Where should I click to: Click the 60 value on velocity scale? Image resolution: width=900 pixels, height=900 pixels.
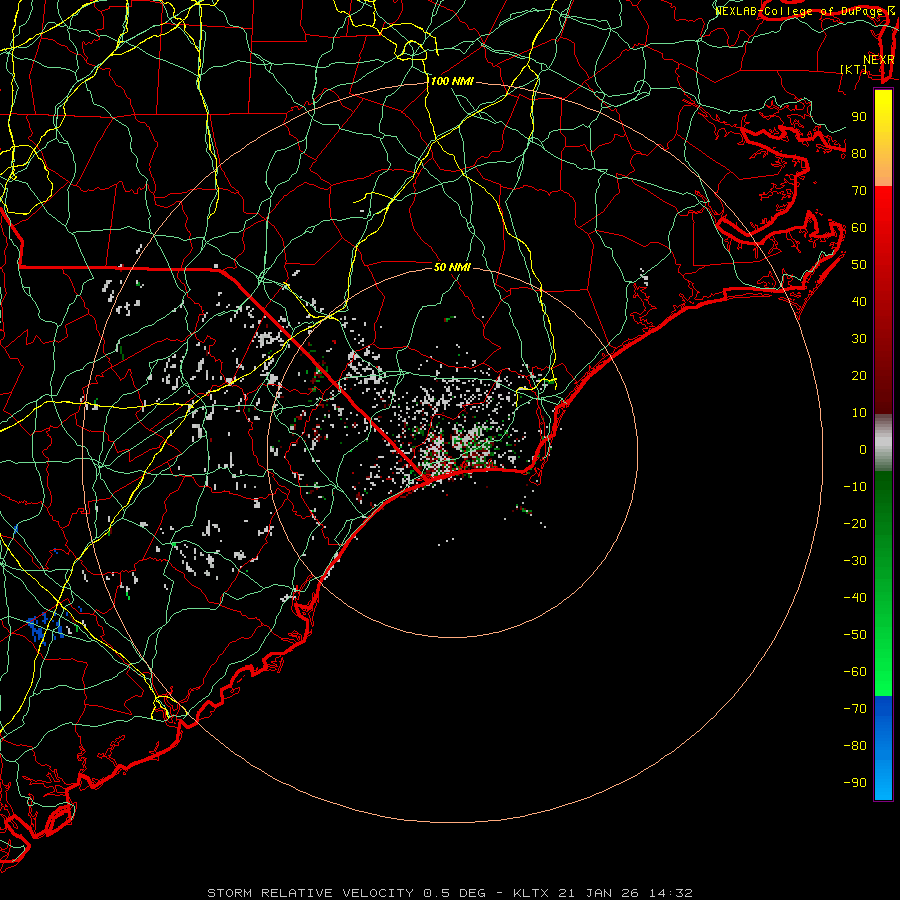click(x=859, y=227)
